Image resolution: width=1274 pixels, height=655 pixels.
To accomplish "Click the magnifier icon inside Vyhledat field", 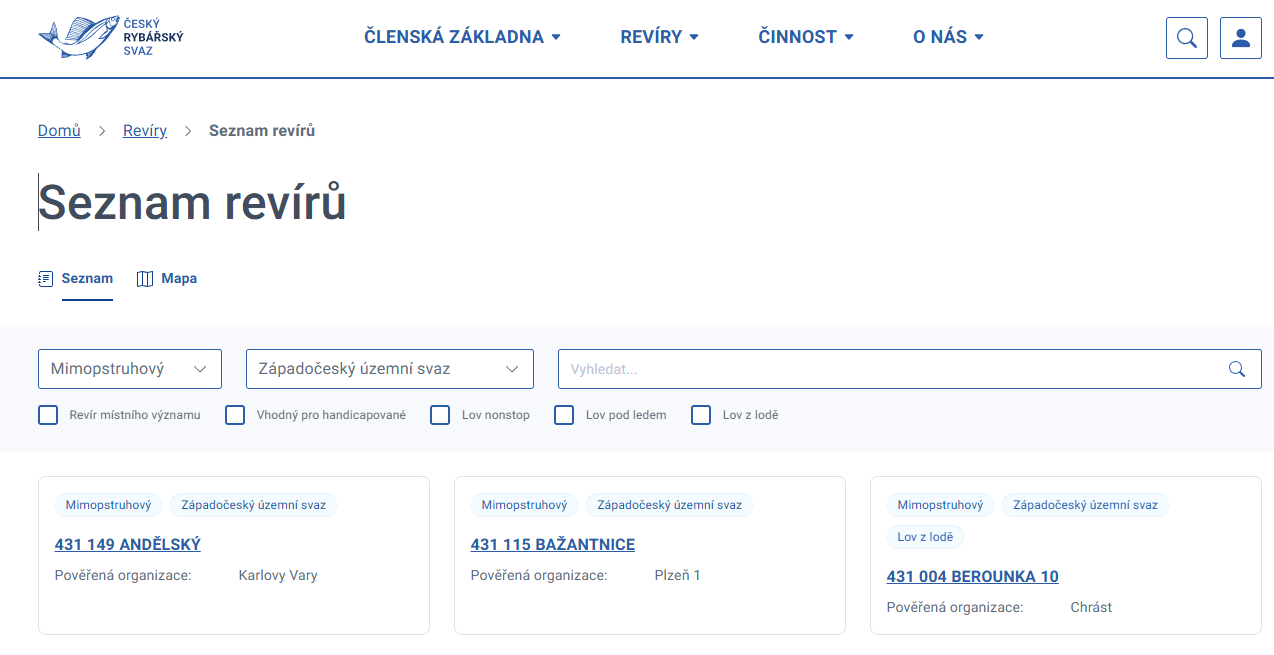I will coord(1237,369).
